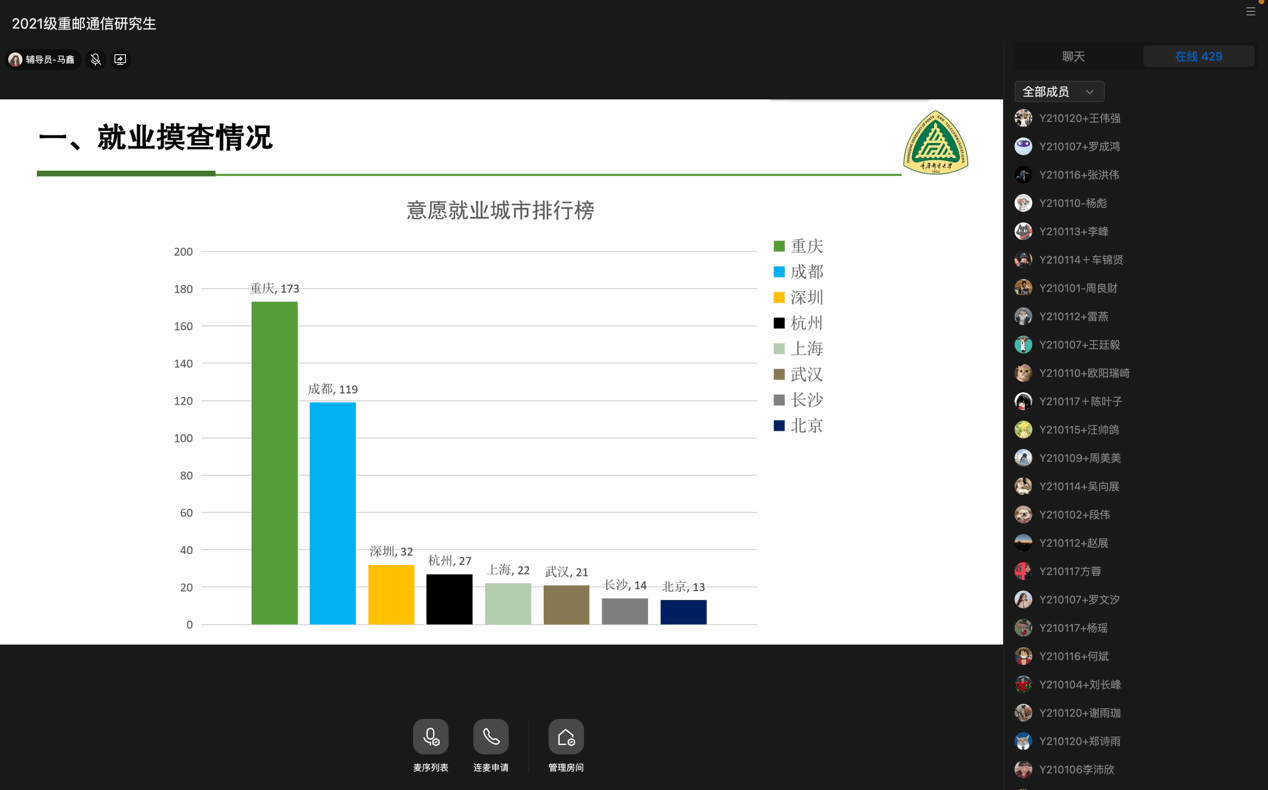
Task: Click the university logo on slide
Action: coord(935,143)
